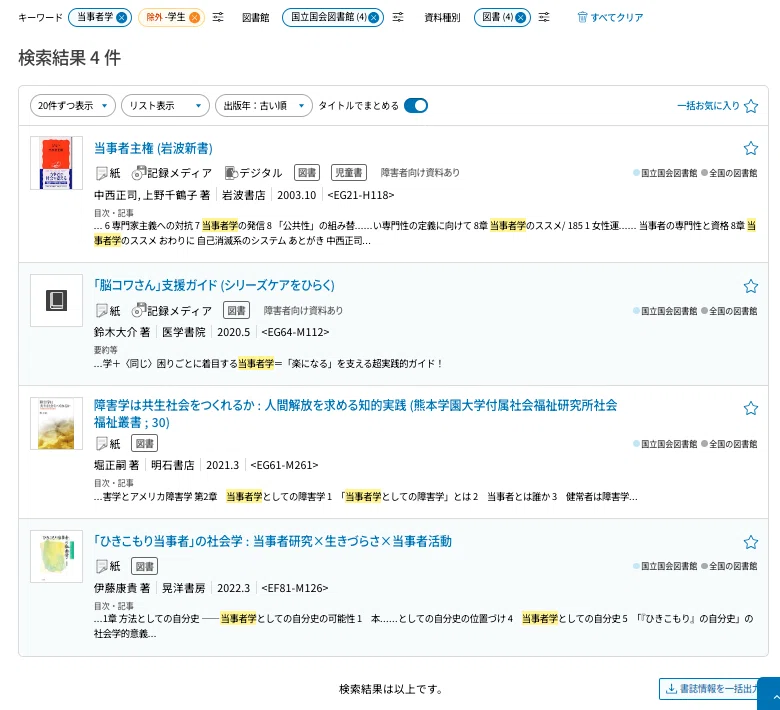
Task: Click 図書 tag on 当事者主権
Action: point(307,173)
